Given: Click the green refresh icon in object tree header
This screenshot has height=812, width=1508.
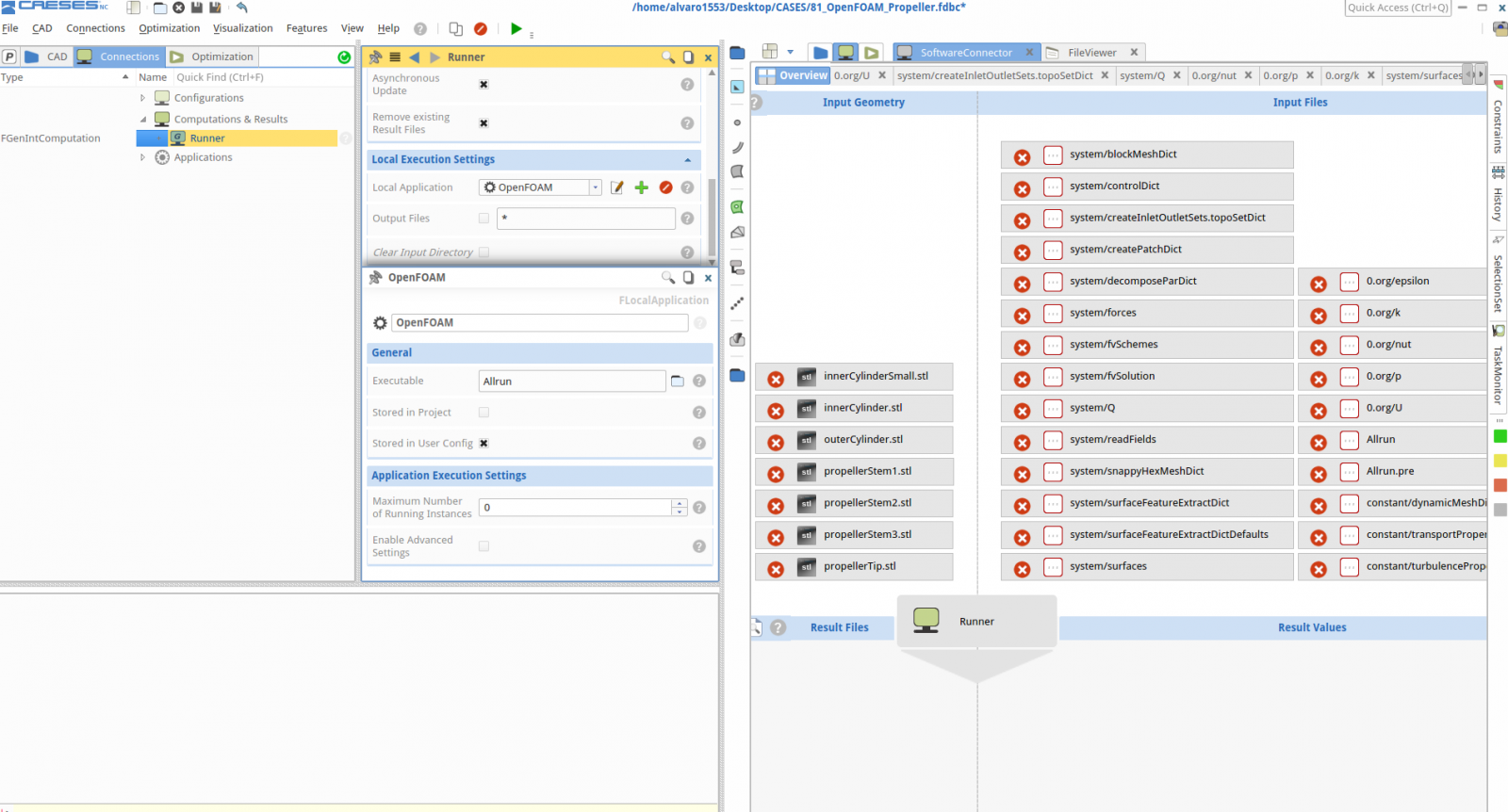Looking at the screenshot, I should click(344, 57).
